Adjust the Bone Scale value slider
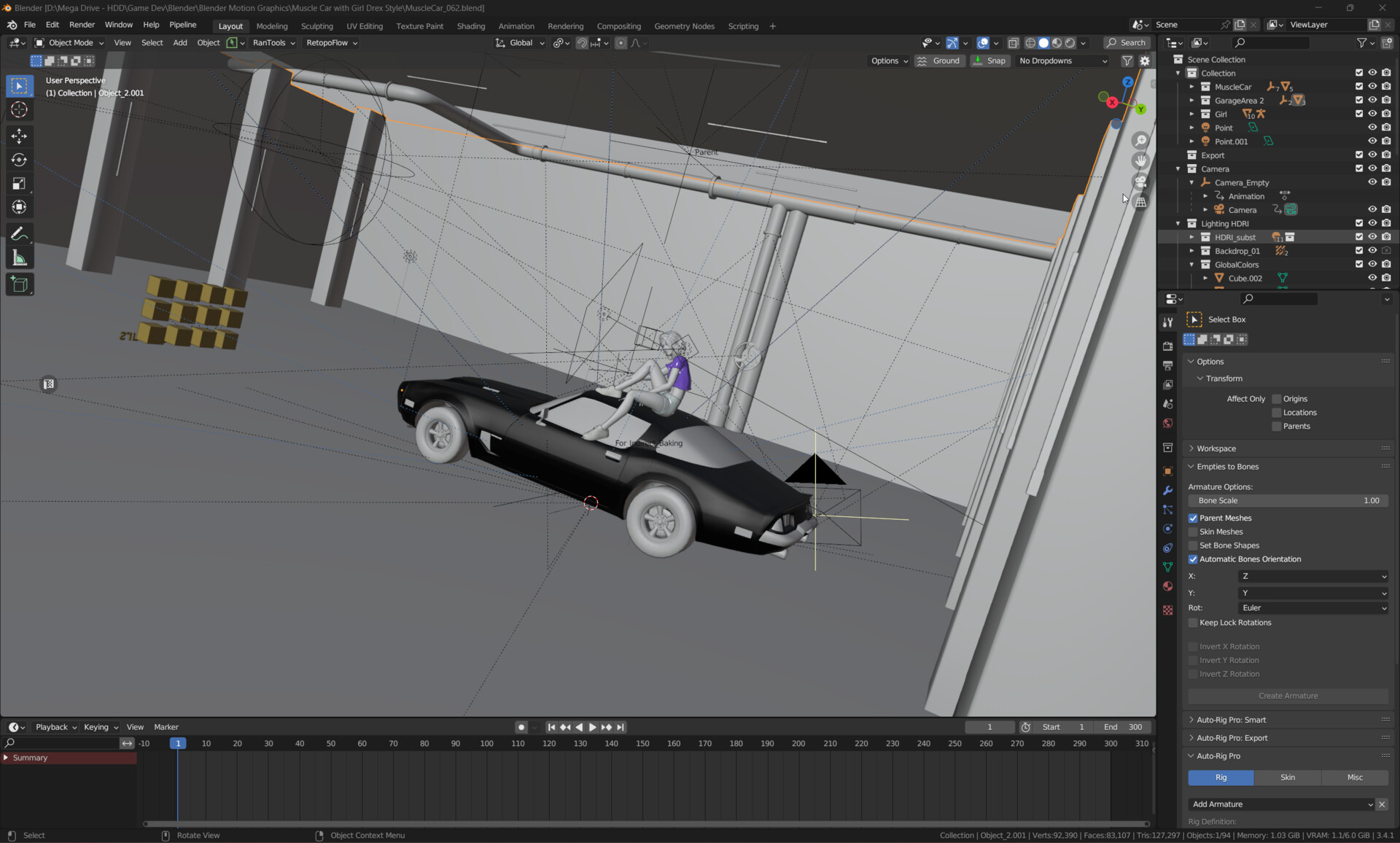The height and width of the screenshot is (843, 1400). point(1287,500)
